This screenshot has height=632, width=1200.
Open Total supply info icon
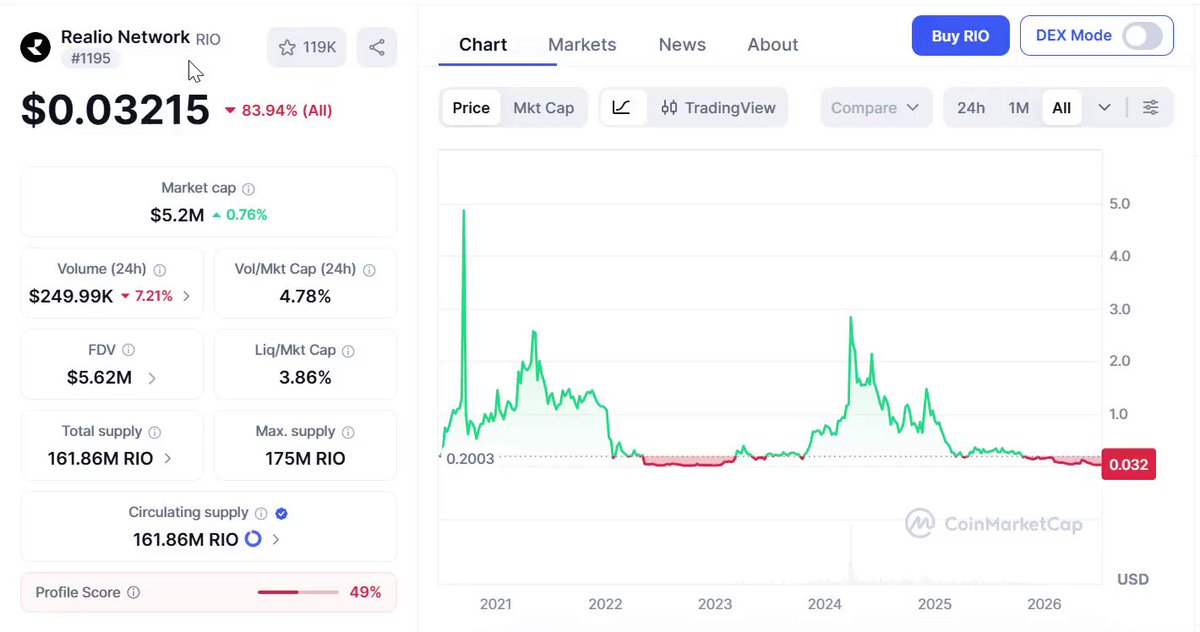point(155,432)
